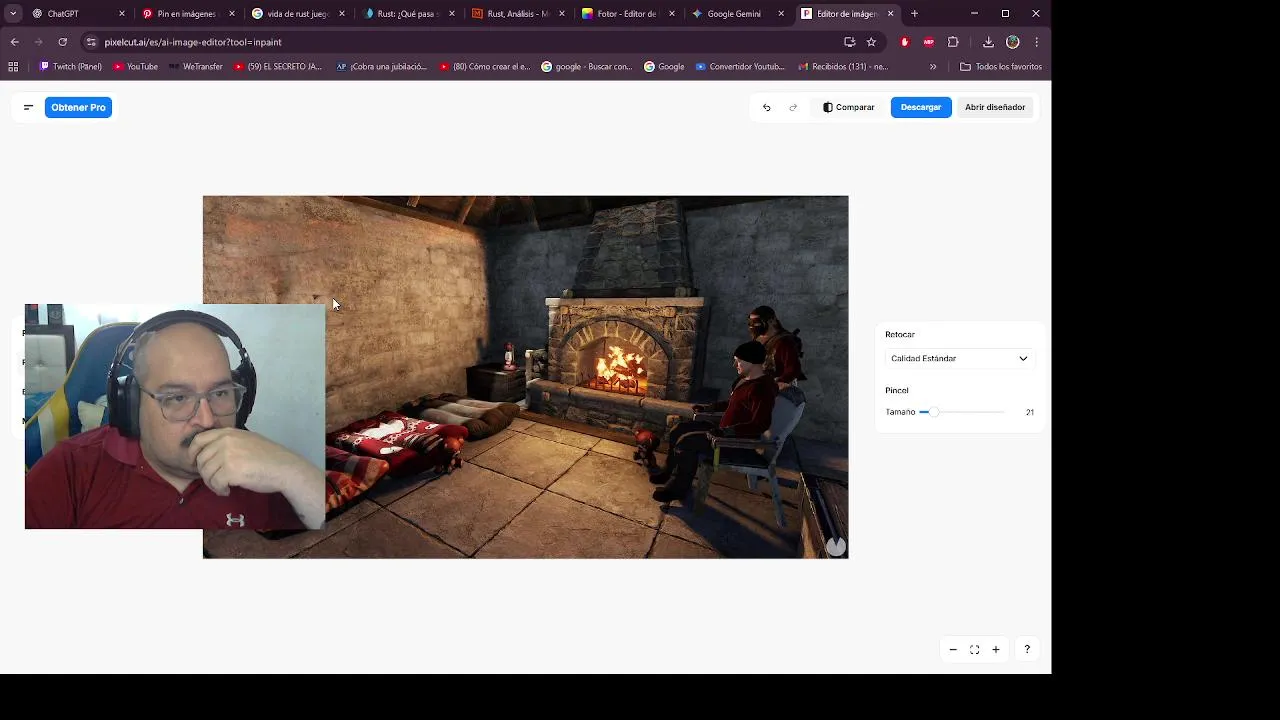The width and height of the screenshot is (1280, 720).
Task: Redo the last edit
Action: click(793, 107)
